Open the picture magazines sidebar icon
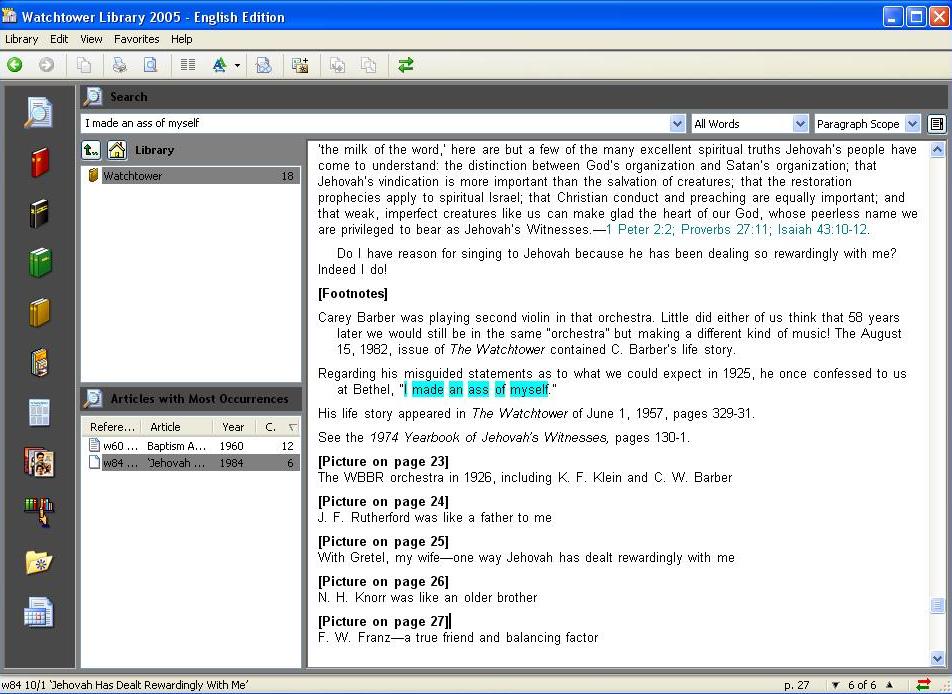The image size is (952, 694). point(39,462)
